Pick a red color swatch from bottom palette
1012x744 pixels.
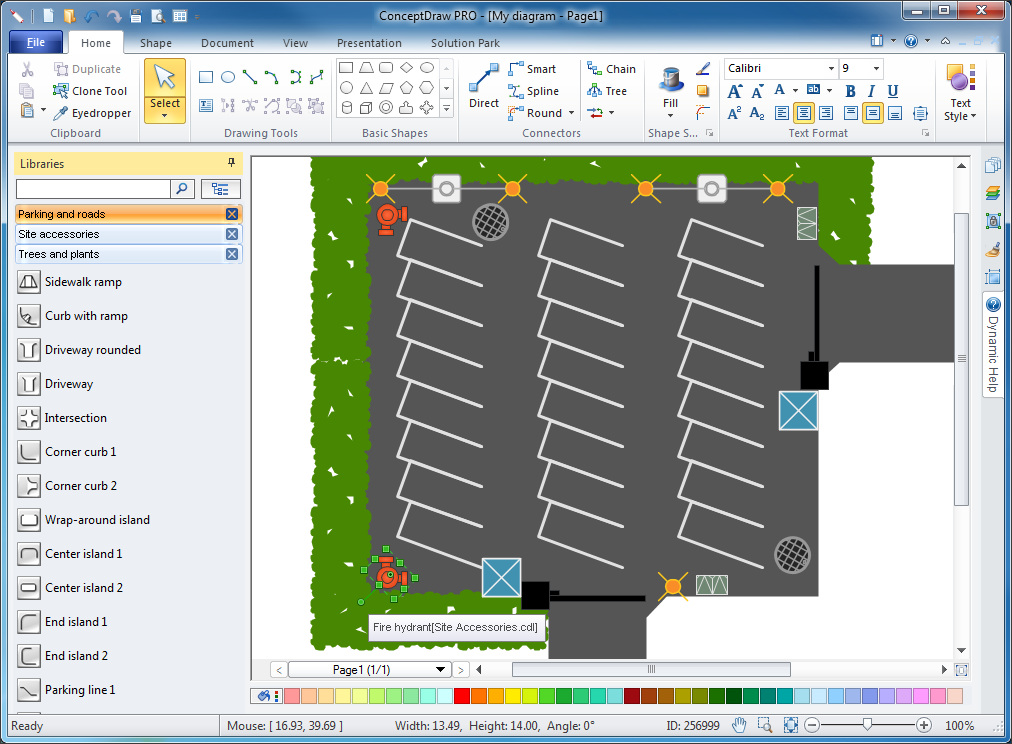coord(463,694)
